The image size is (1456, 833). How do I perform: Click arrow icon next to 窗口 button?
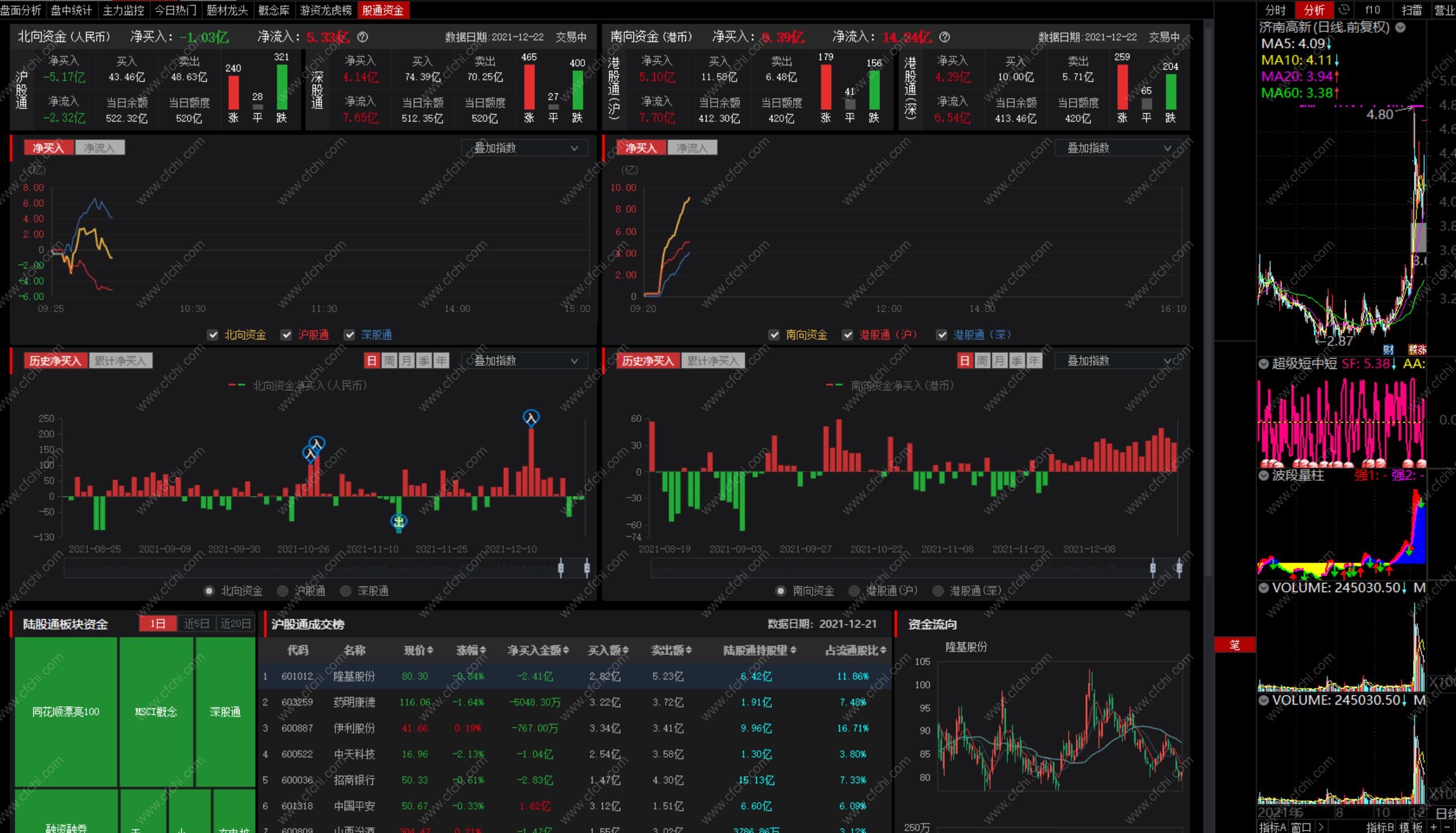click(1321, 827)
